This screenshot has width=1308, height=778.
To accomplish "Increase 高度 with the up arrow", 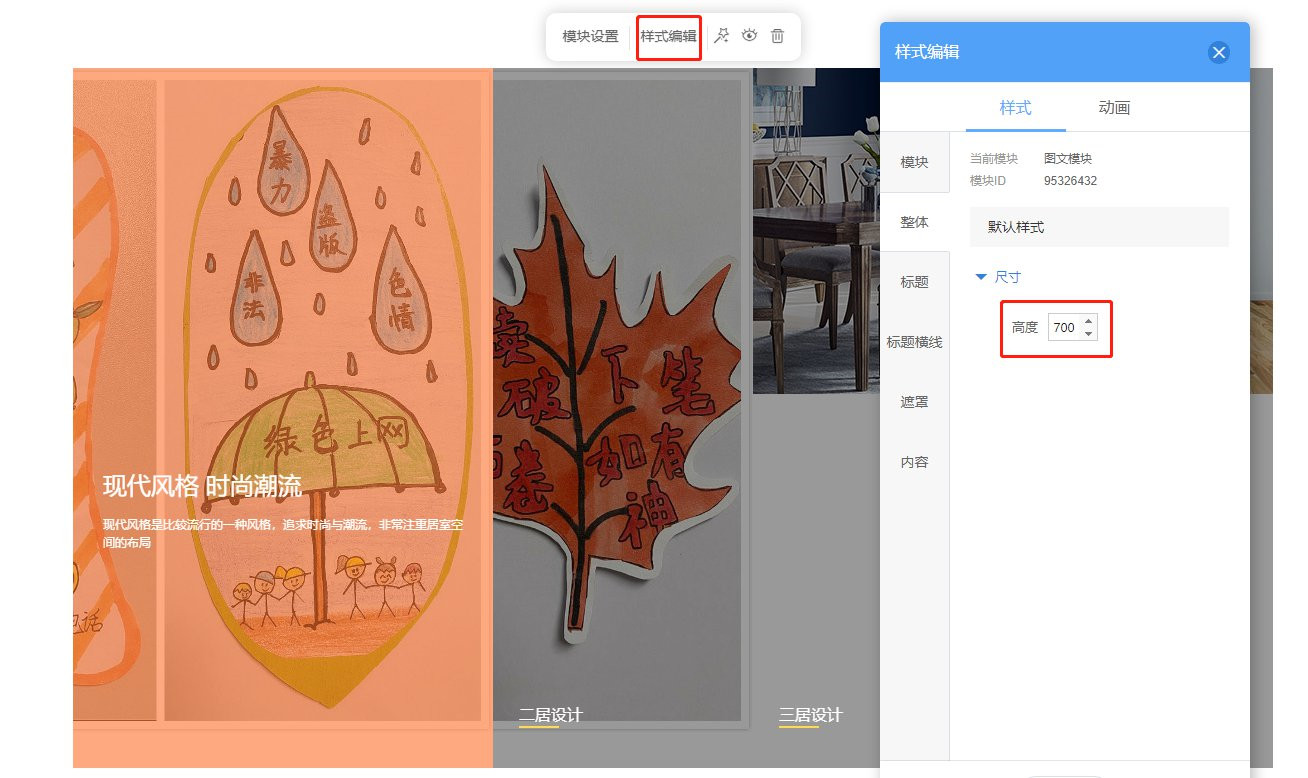I will [1088, 321].
